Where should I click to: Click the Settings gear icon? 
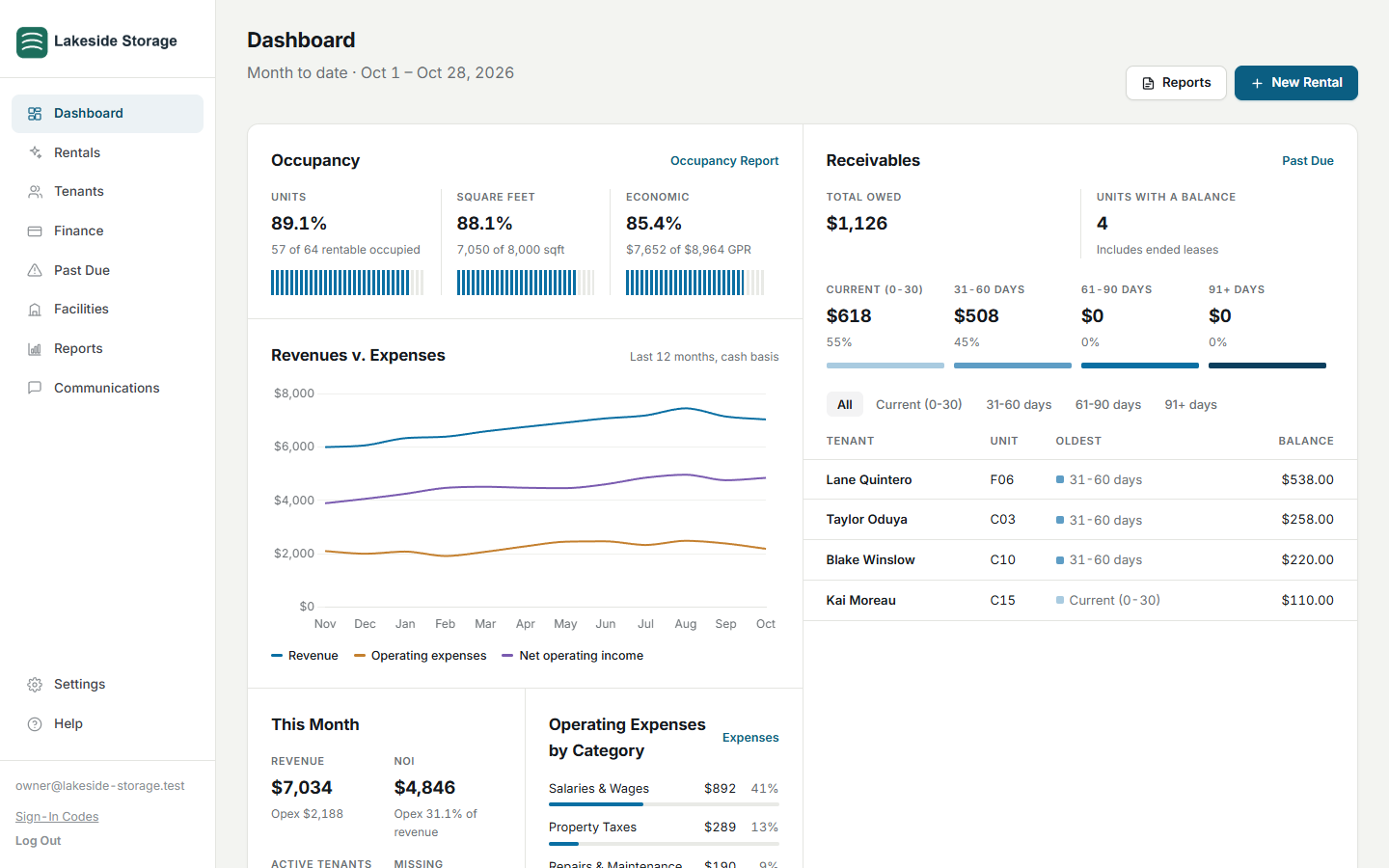pyautogui.click(x=35, y=685)
